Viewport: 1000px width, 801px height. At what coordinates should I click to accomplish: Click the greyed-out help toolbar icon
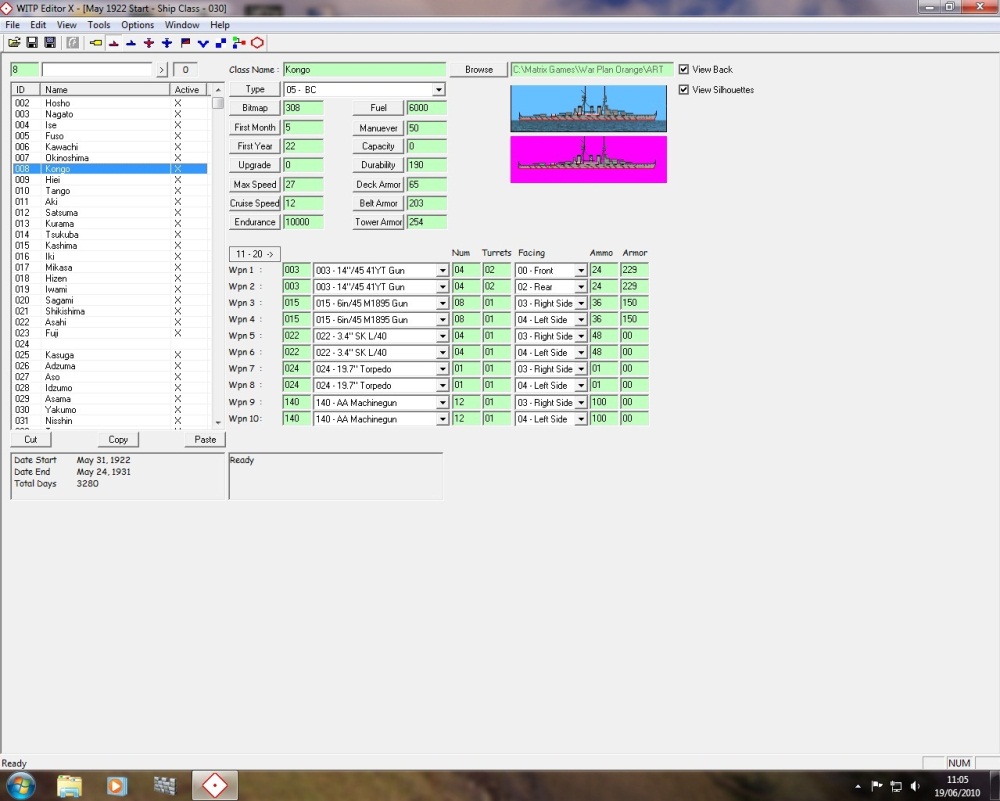[73, 43]
